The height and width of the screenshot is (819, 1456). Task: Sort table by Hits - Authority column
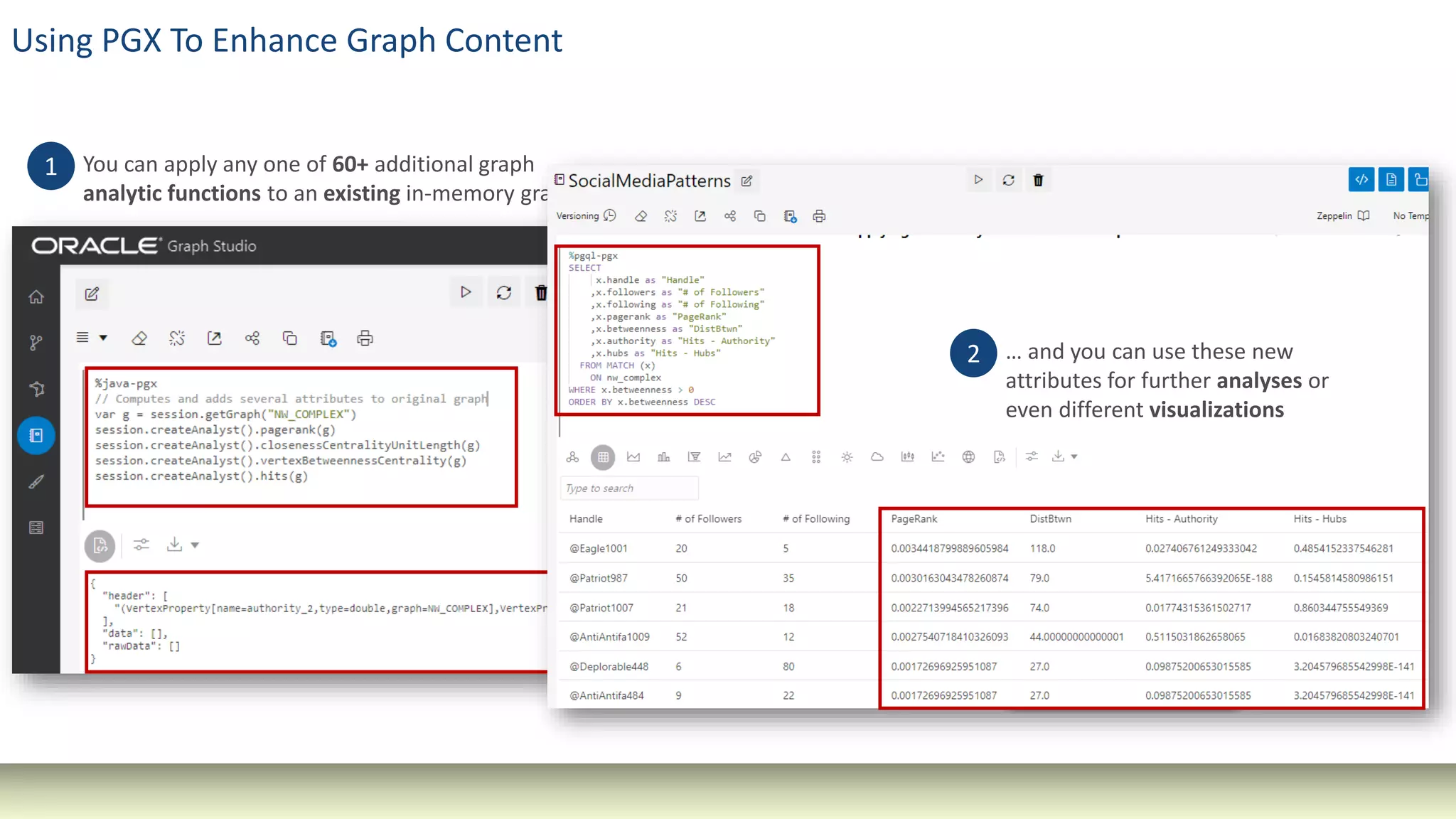coord(1181,519)
